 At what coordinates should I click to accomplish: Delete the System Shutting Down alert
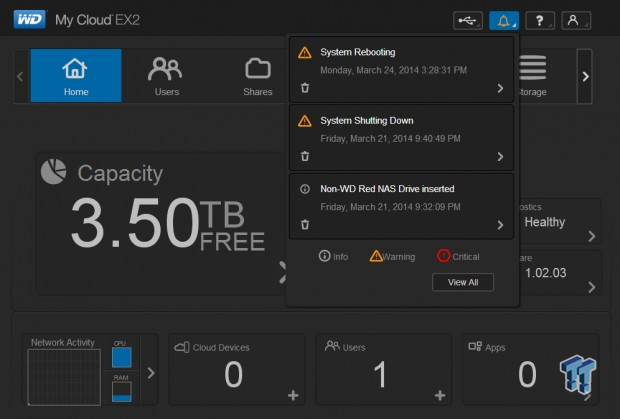[x=305, y=156]
